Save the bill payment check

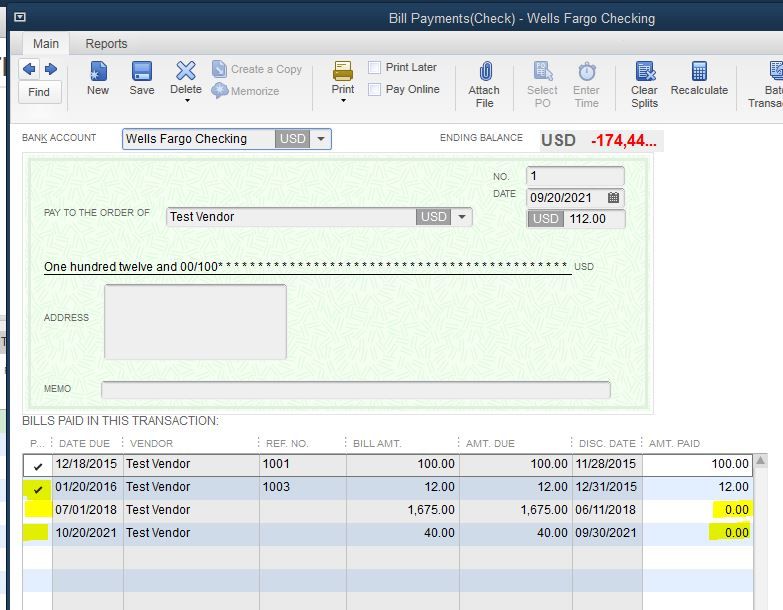(x=142, y=78)
